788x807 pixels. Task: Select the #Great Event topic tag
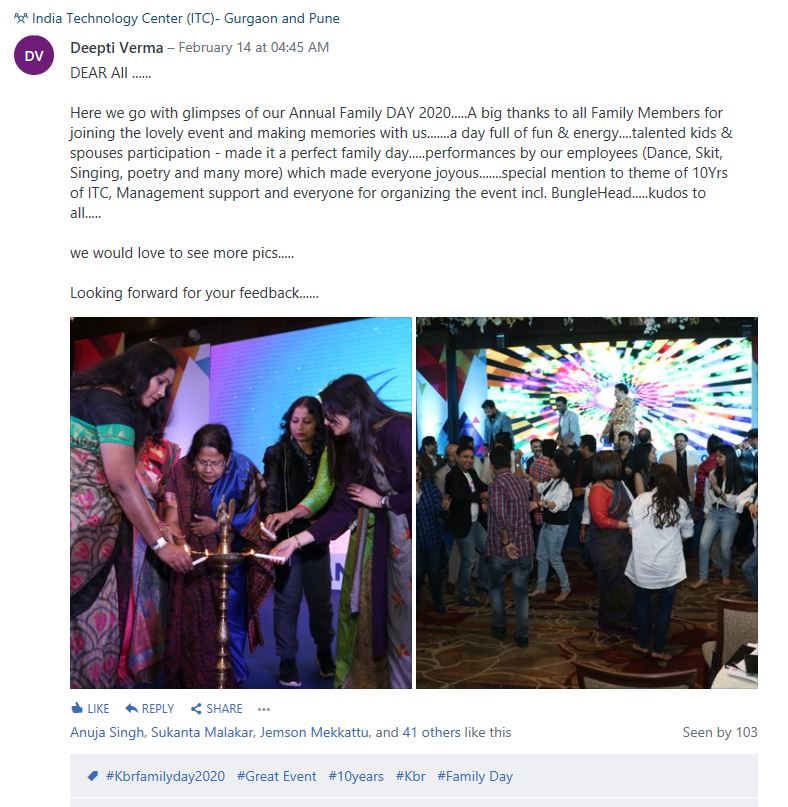click(276, 776)
